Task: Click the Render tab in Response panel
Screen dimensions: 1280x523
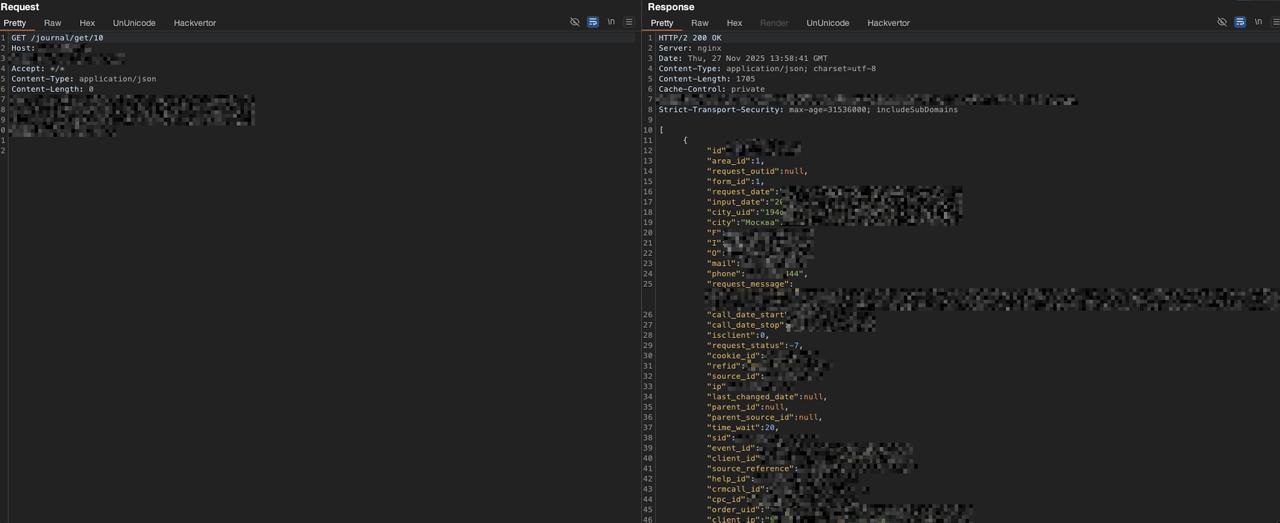Action: [774, 23]
